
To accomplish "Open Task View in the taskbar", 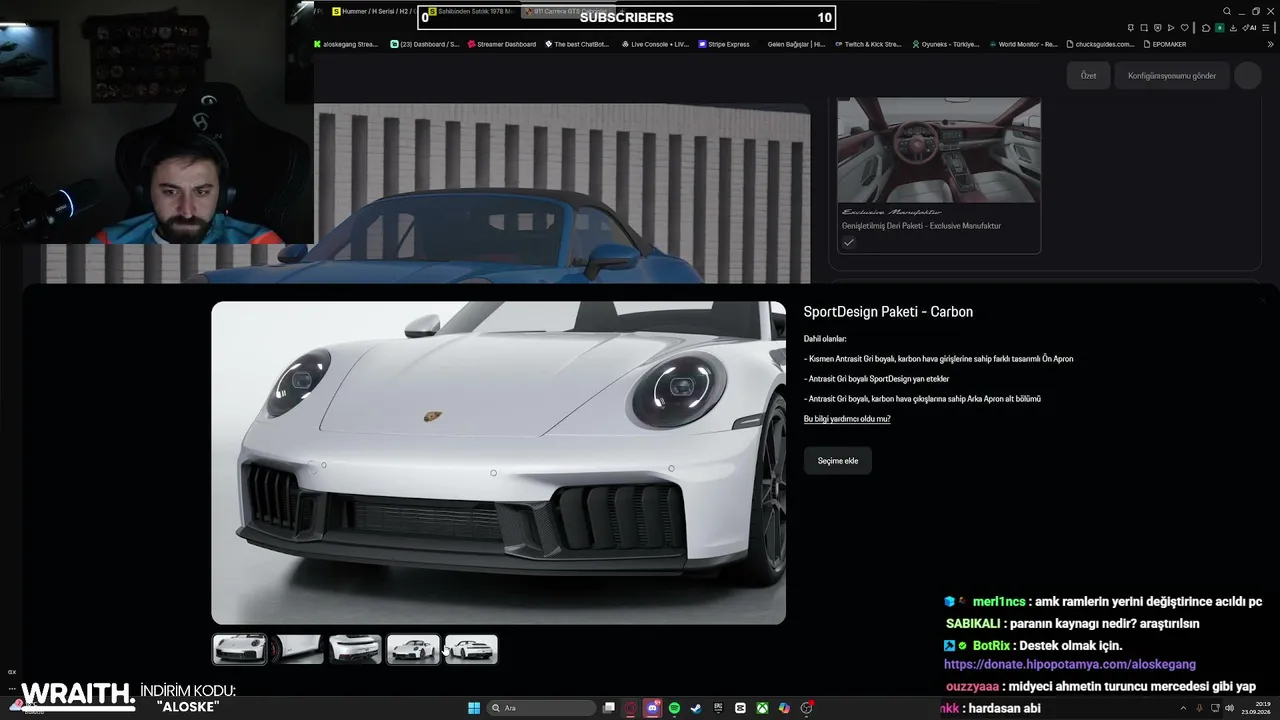I will [608, 708].
